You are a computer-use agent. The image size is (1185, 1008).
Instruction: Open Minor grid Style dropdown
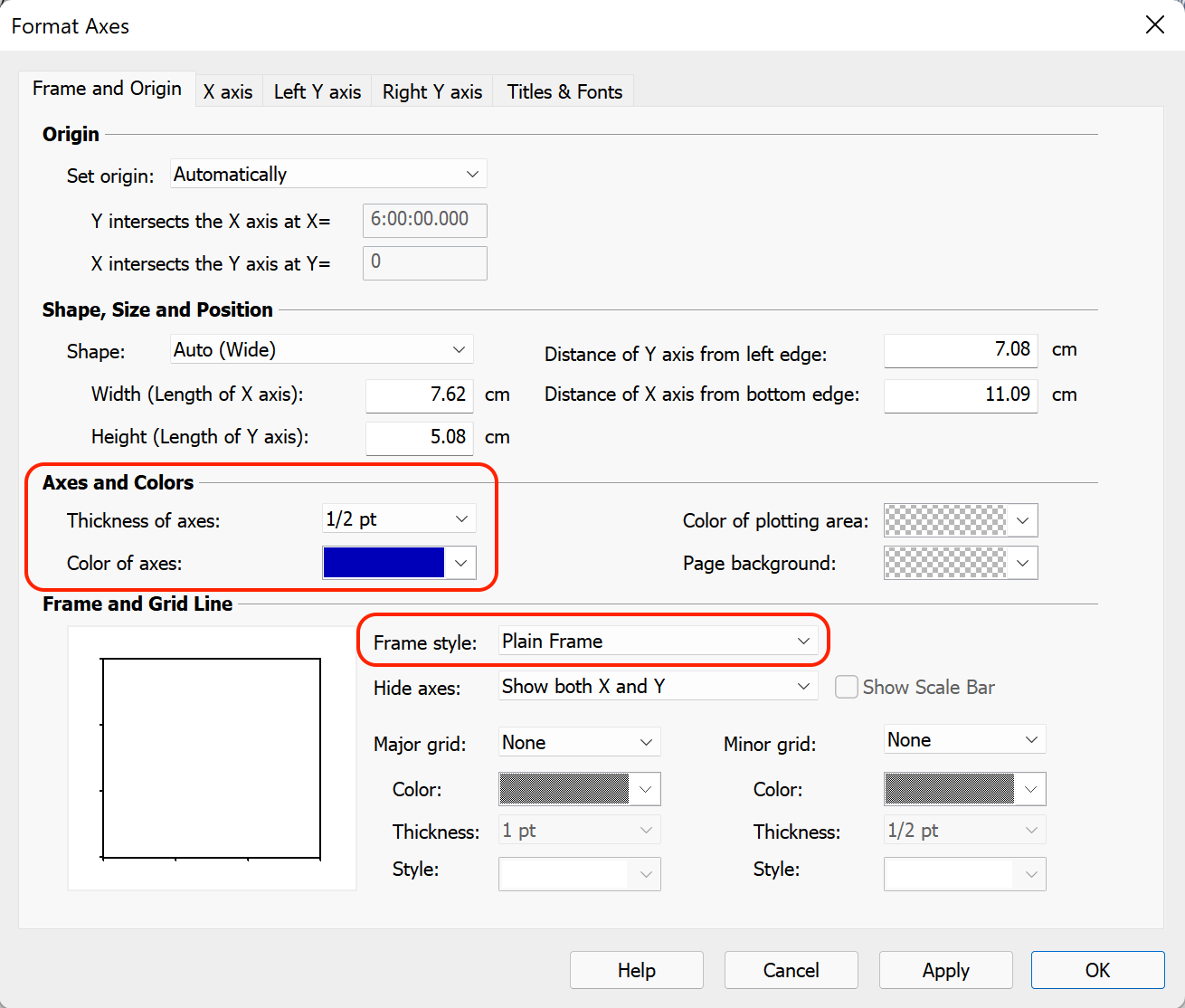click(x=964, y=873)
